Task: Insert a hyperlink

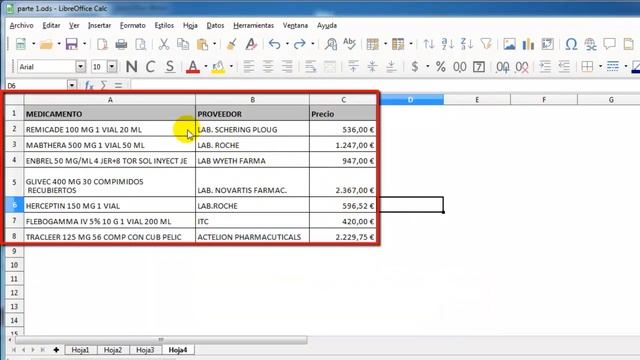Action: [590, 44]
